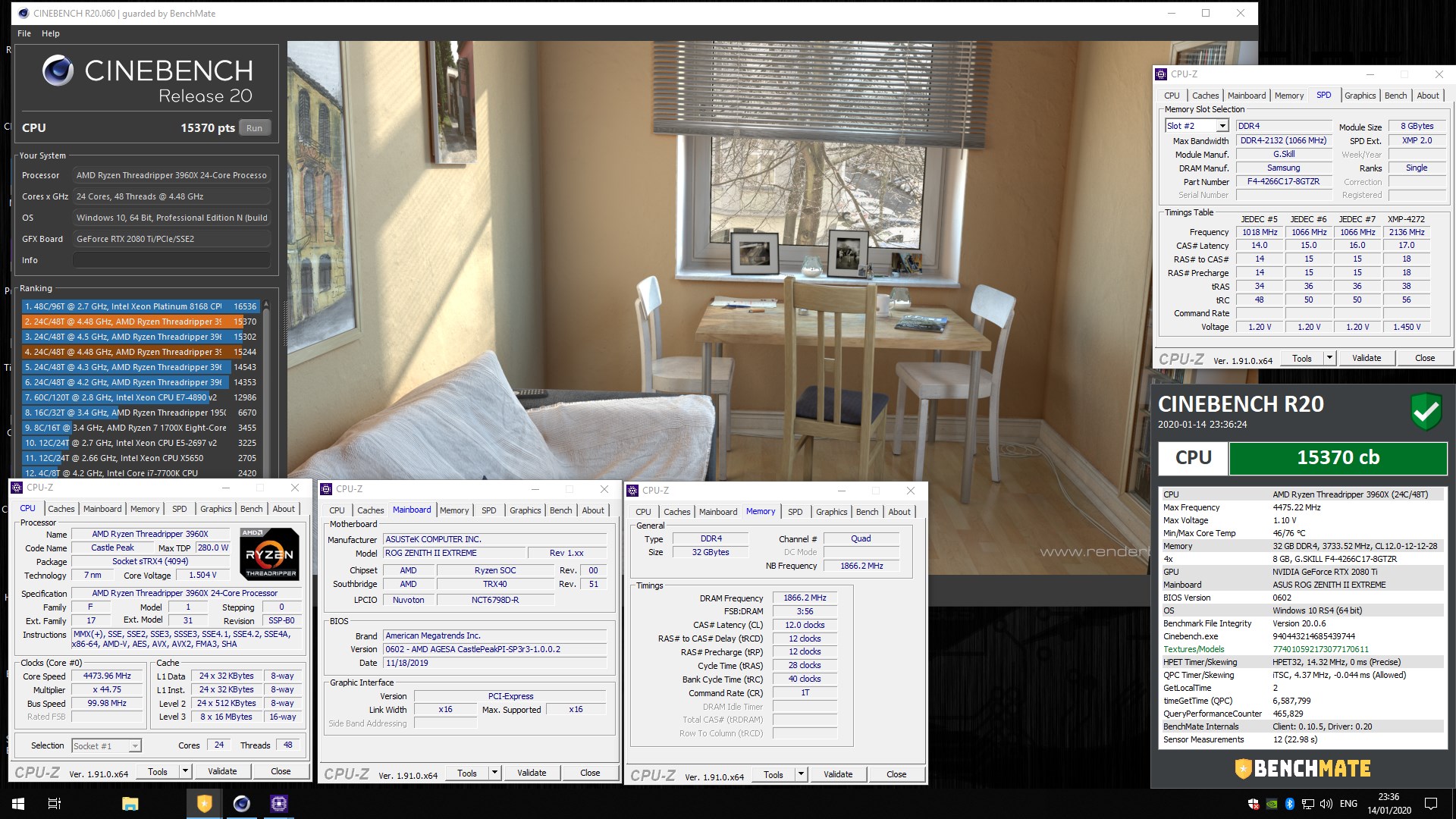Click the network icon in the system tray

1308,804
